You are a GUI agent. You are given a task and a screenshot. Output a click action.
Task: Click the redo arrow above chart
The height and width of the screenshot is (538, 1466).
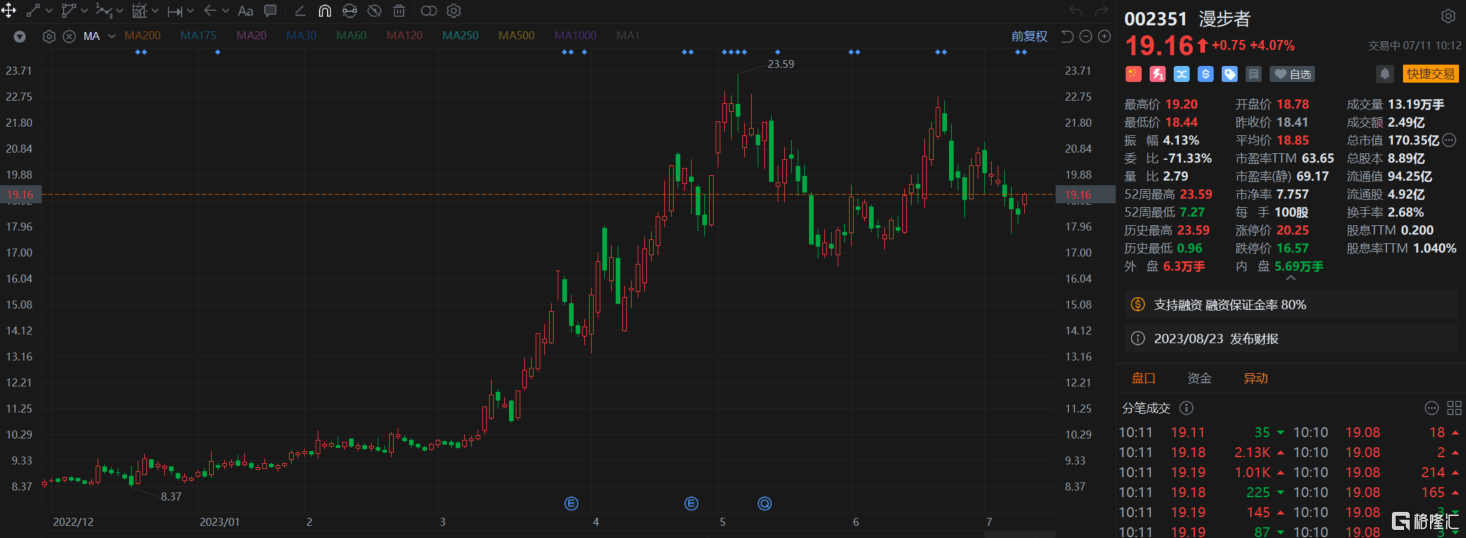pos(1103,11)
